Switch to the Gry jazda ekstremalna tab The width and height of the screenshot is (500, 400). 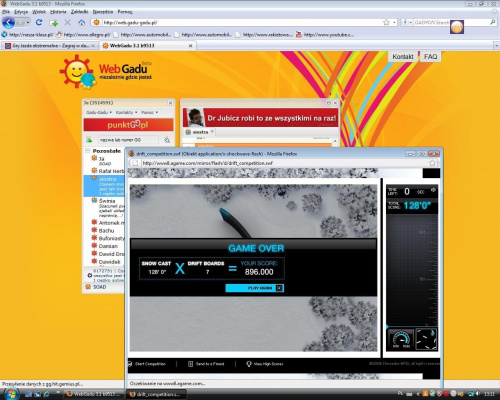[x=50, y=46]
